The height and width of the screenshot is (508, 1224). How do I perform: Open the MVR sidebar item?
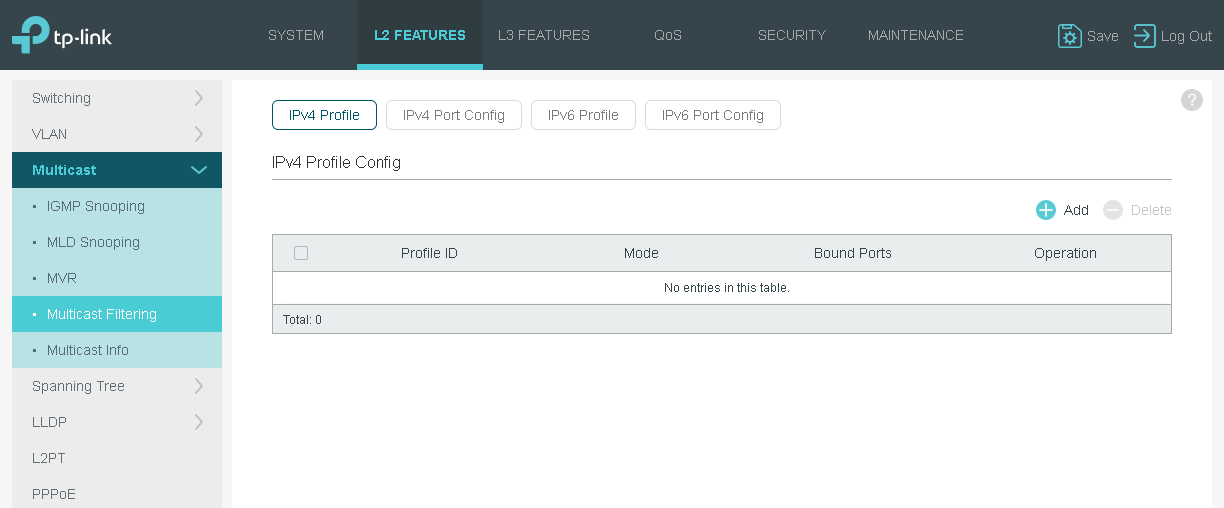[x=62, y=278]
